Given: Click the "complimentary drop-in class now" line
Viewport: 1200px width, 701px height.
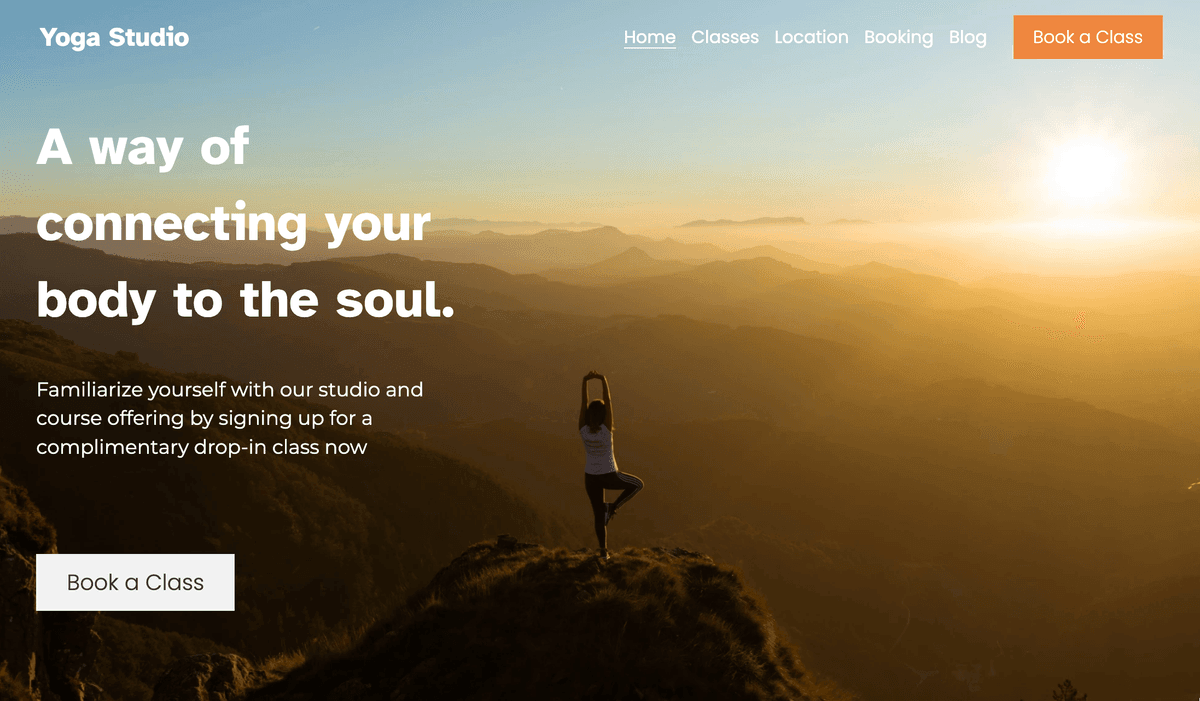Looking at the screenshot, I should 202,447.
